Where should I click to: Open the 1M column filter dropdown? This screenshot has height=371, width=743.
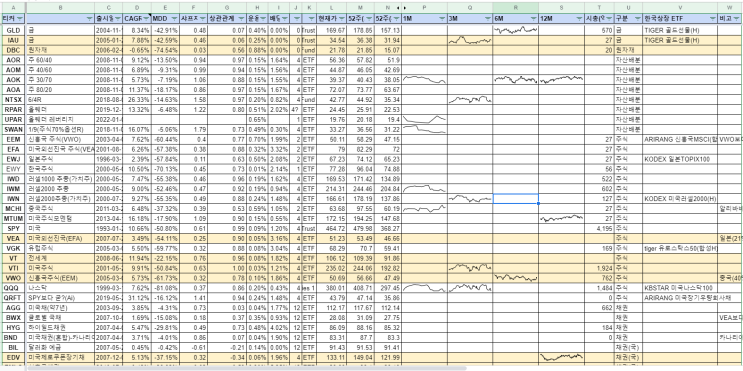point(441,18)
